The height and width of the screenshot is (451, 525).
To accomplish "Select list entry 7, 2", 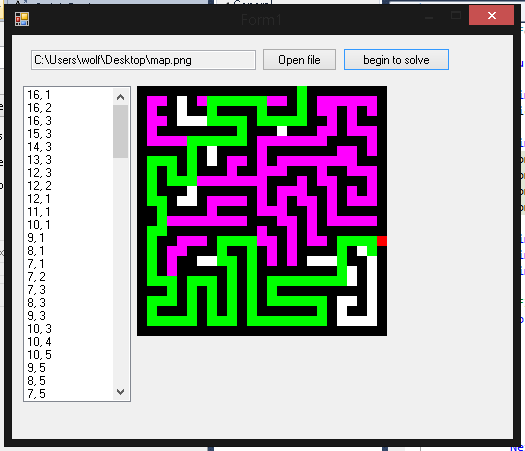I will [x=36, y=277].
